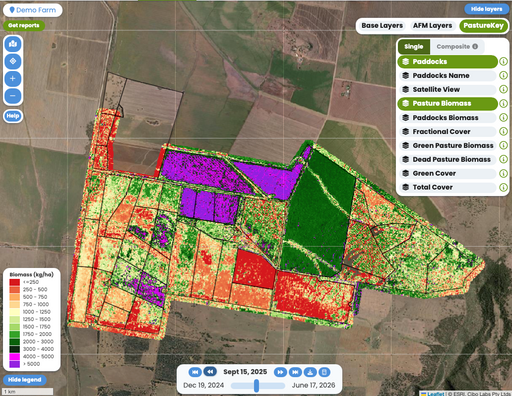
Task: Enable the Green Cover layer
Action: [447, 173]
